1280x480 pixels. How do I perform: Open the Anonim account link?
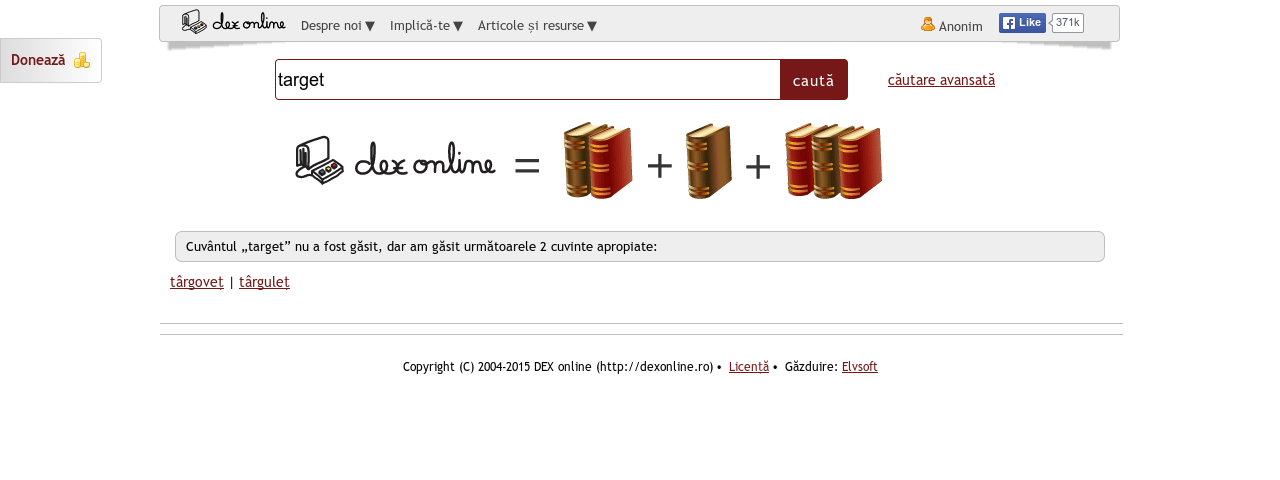(960, 26)
